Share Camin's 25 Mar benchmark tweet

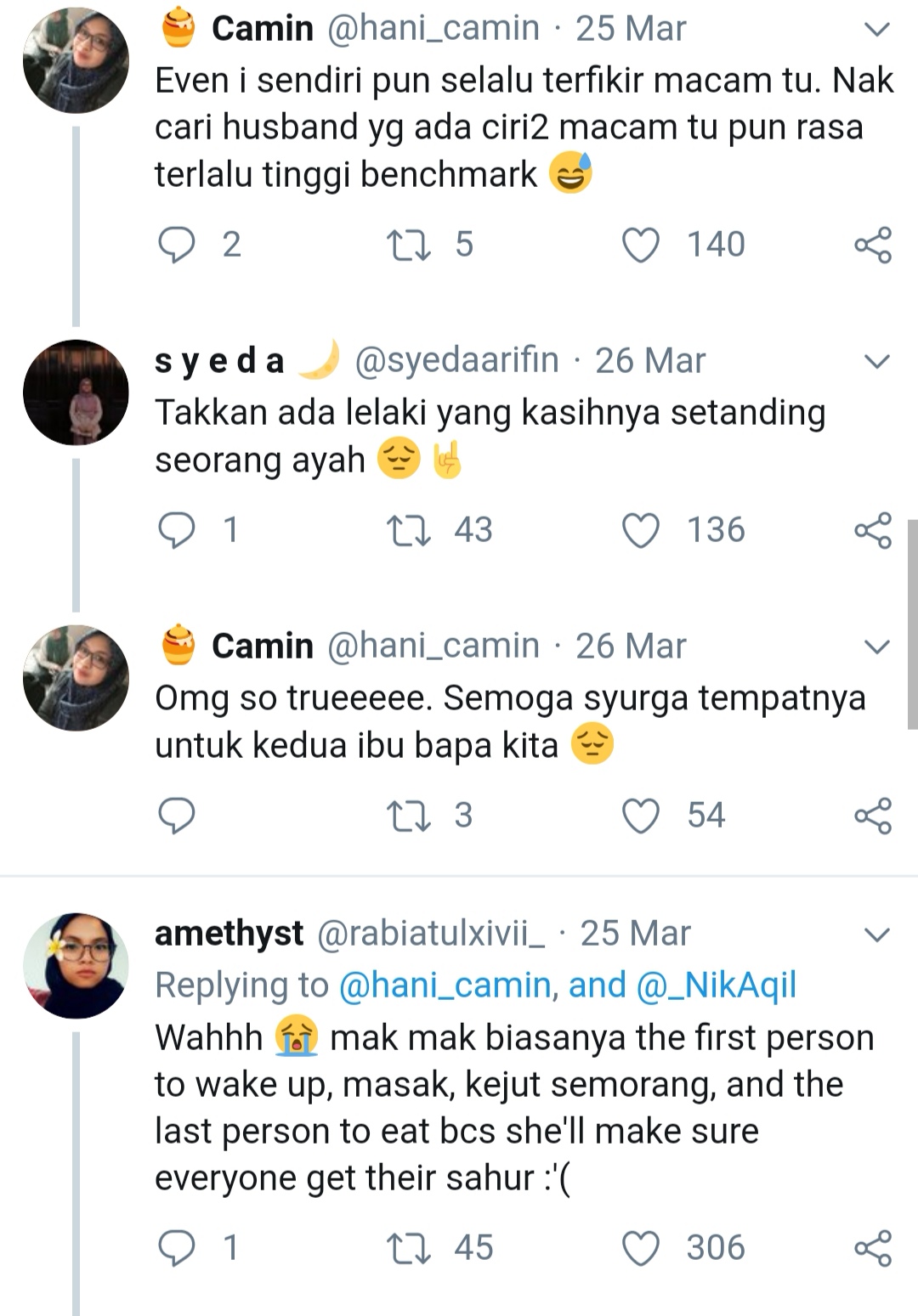873,245
